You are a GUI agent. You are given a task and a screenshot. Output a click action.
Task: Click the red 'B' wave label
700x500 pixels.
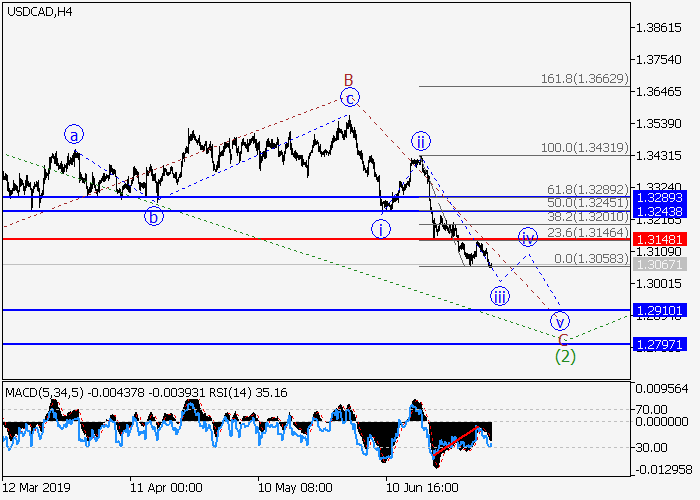point(349,79)
